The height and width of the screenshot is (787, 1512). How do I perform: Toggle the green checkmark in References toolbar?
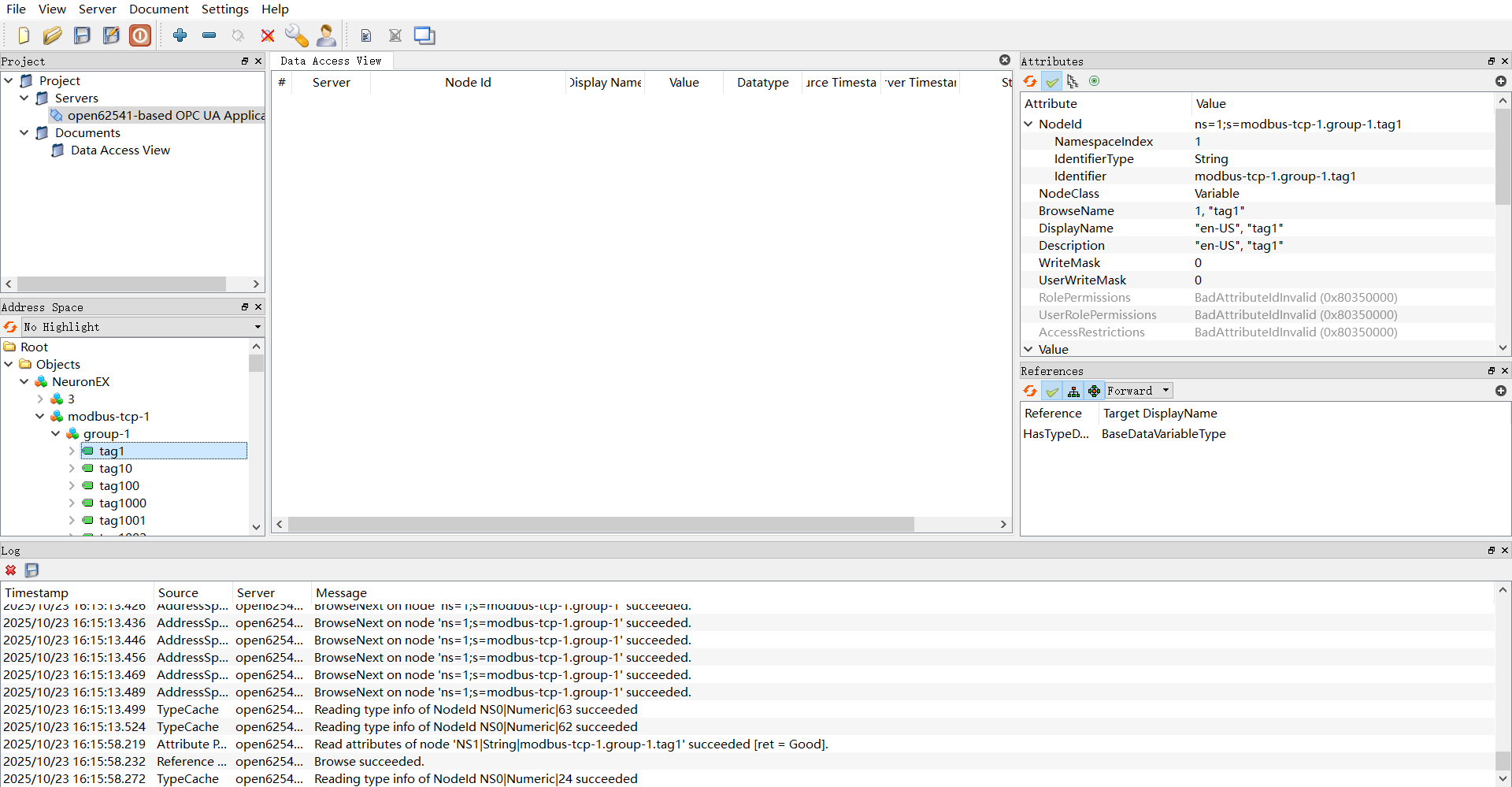click(x=1051, y=391)
